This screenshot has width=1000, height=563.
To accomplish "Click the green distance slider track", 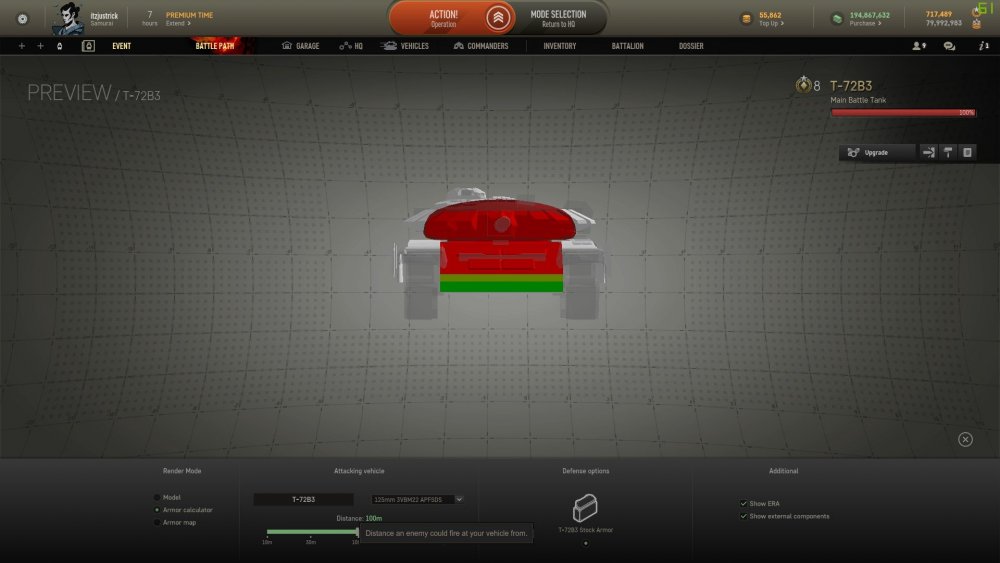I will coord(312,532).
